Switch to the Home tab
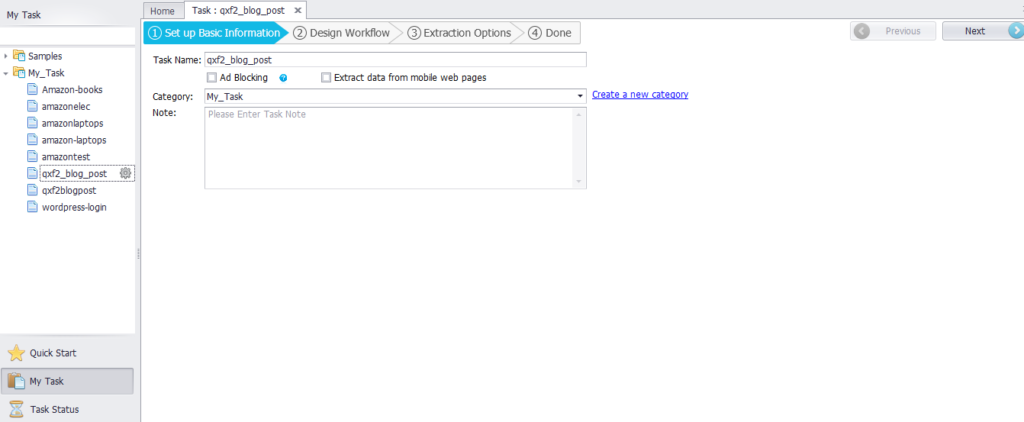Image resolution: width=1024 pixels, height=422 pixels. (x=162, y=10)
